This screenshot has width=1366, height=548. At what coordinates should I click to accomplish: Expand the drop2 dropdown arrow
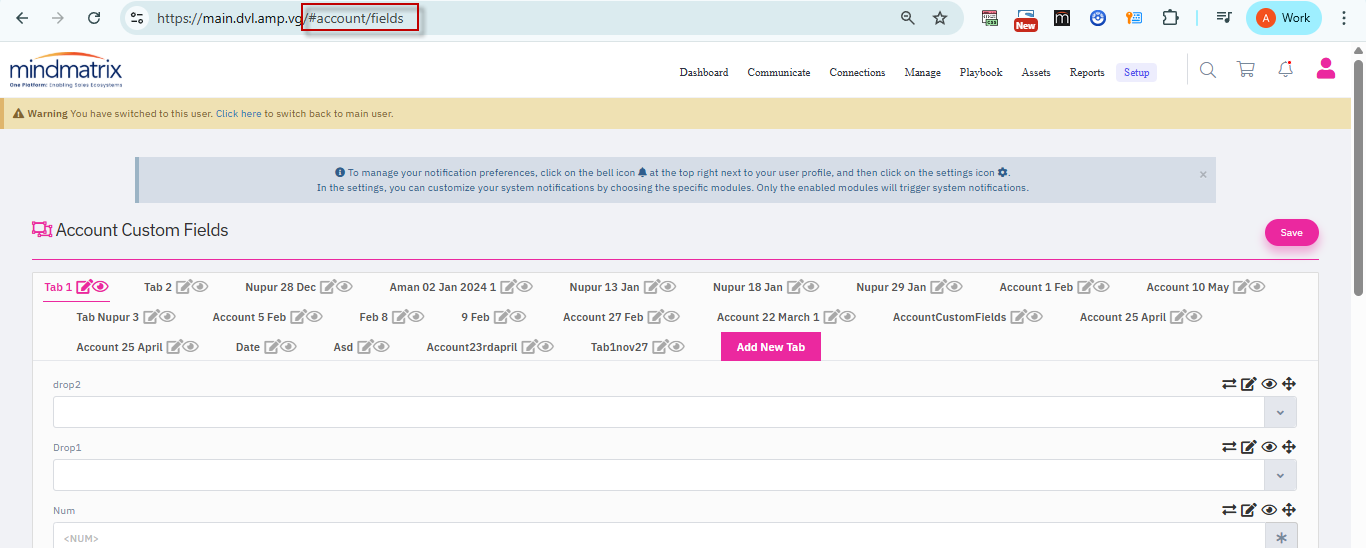click(1280, 412)
